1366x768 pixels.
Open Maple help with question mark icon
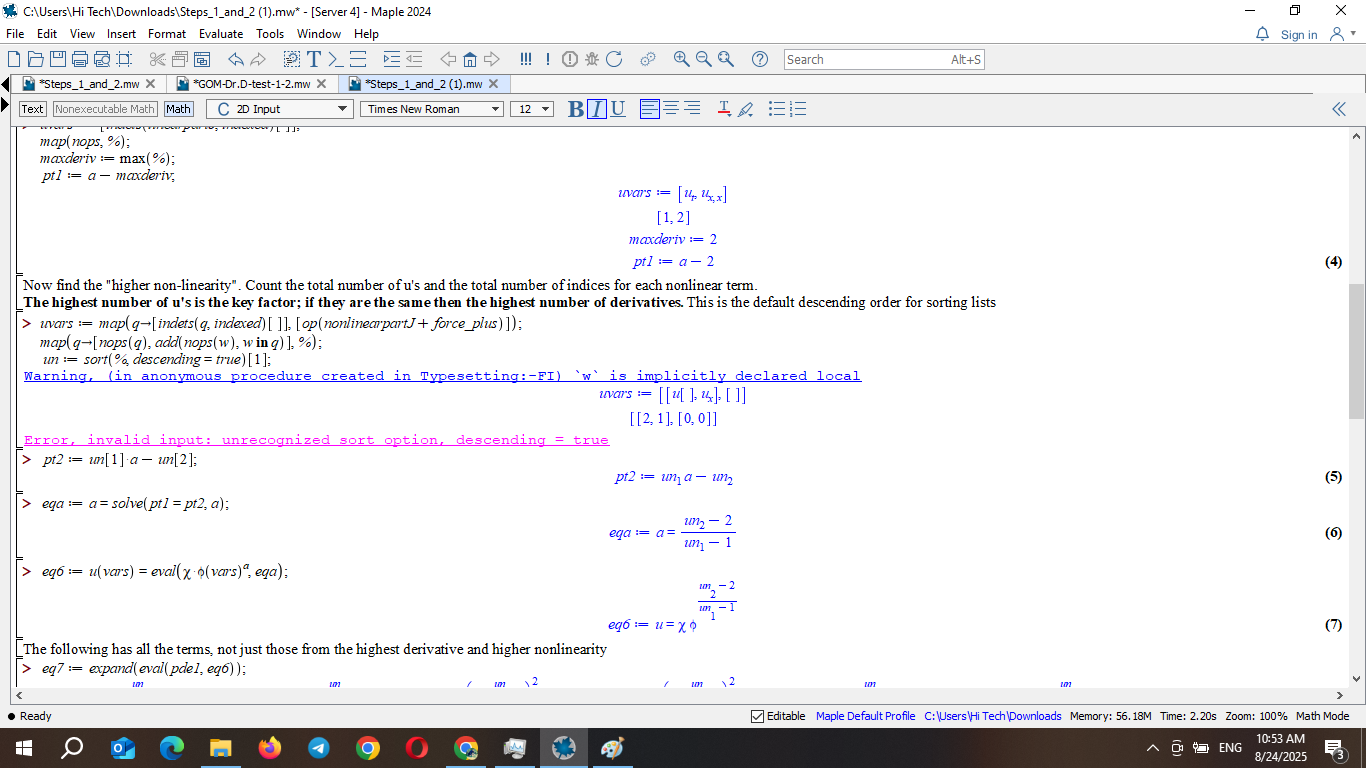click(760, 59)
